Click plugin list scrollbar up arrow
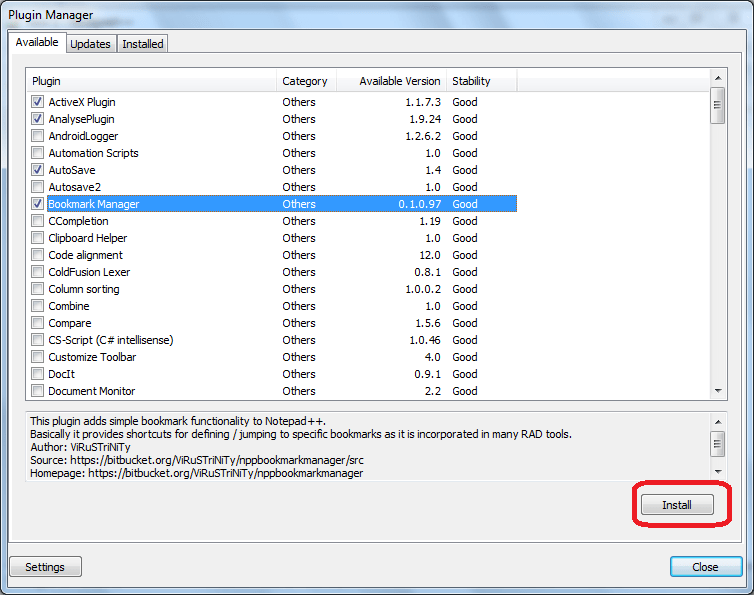The width and height of the screenshot is (754, 595). tap(718, 78)
